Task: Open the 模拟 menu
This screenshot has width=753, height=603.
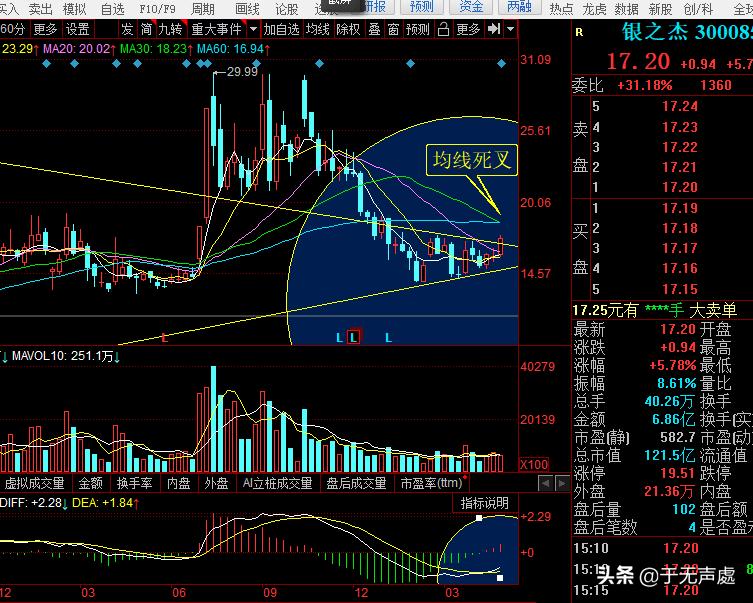Action: click(x=74, y=9)
